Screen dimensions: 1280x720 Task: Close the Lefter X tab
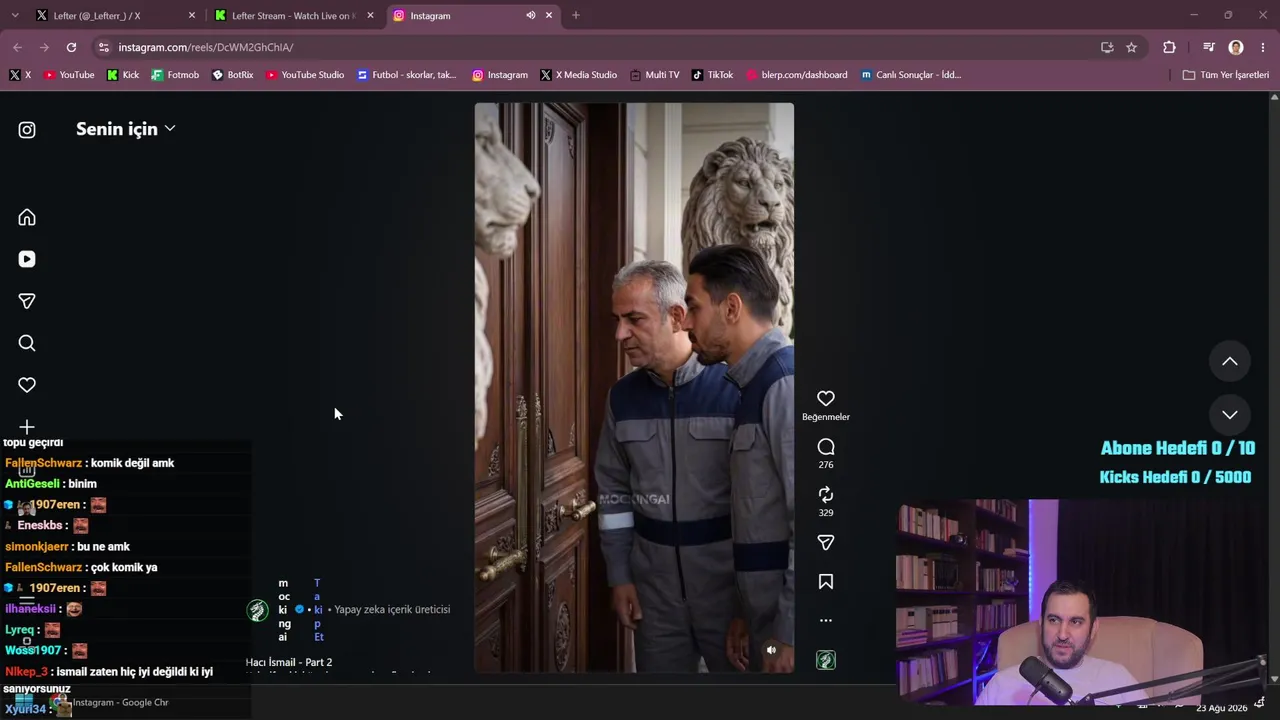pos(192,16)
